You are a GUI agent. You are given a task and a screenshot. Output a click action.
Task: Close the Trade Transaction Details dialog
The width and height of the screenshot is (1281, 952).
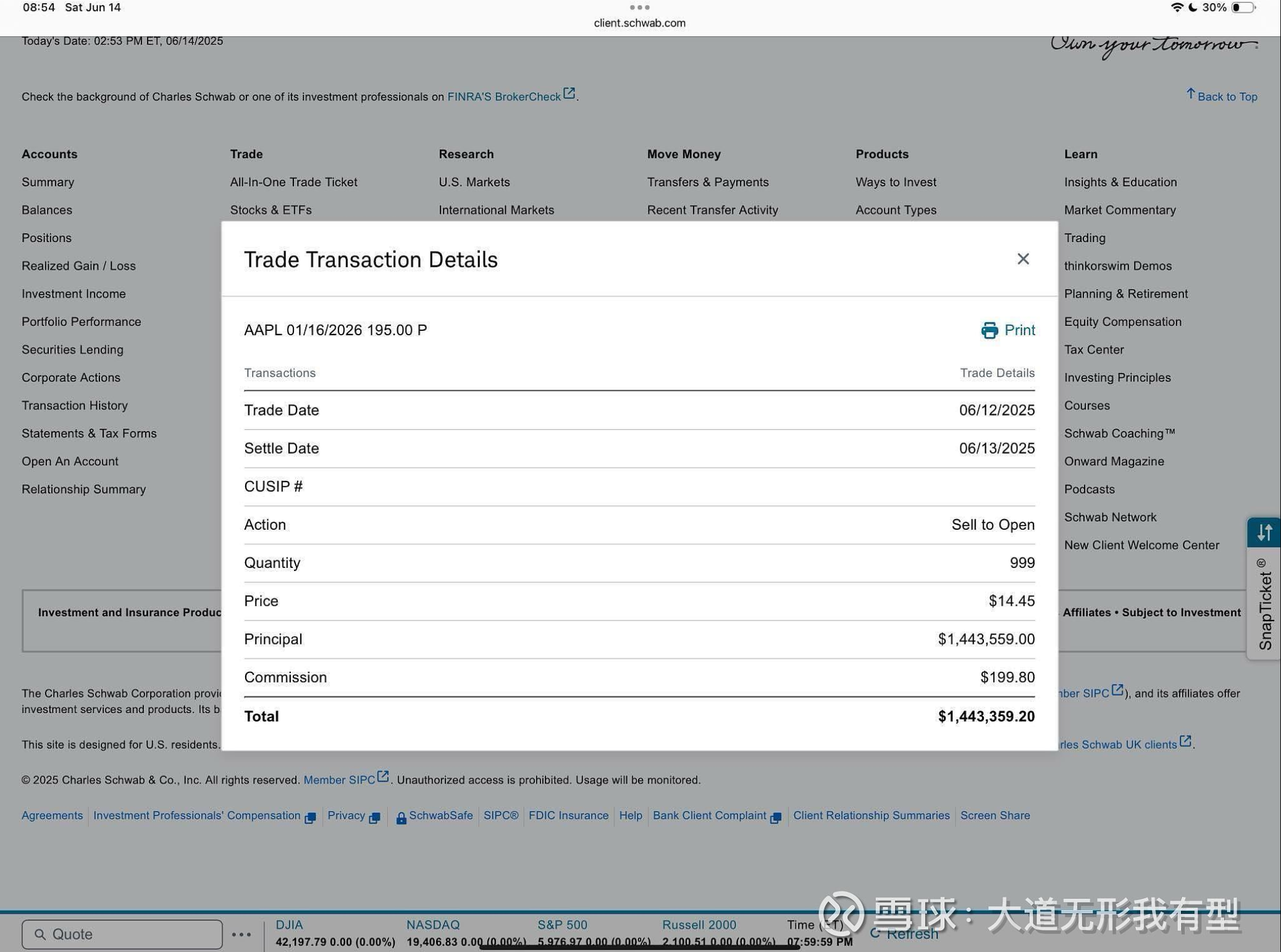[1023, 259]
